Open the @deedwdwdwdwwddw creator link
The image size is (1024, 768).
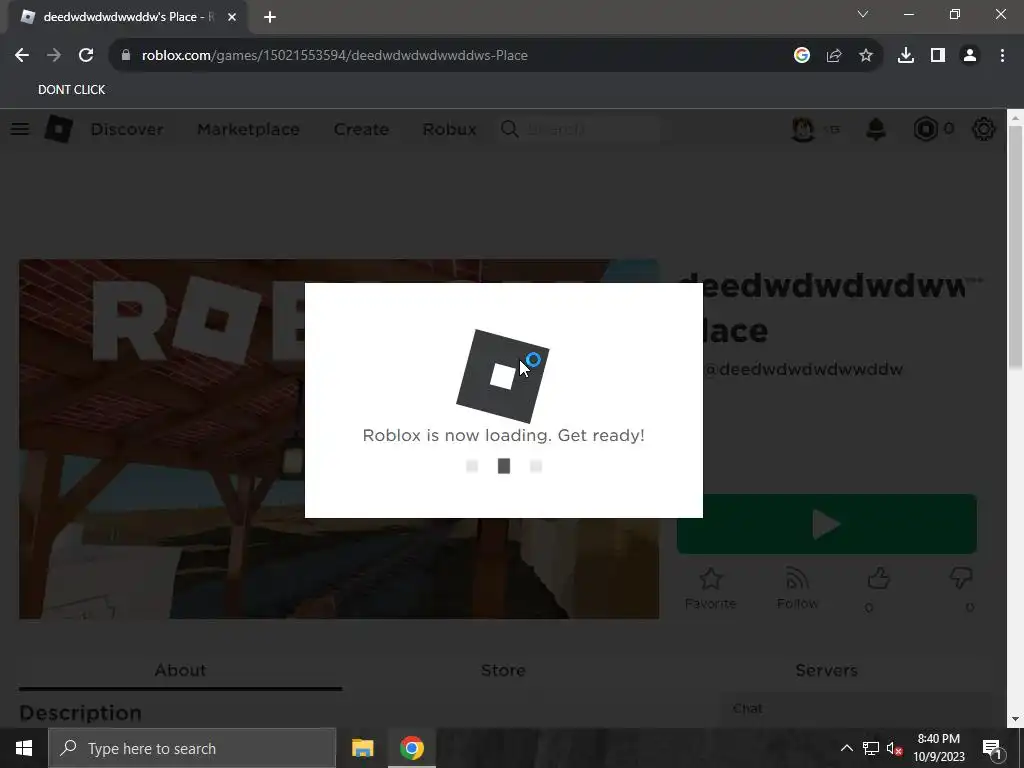tap(804, 370)
